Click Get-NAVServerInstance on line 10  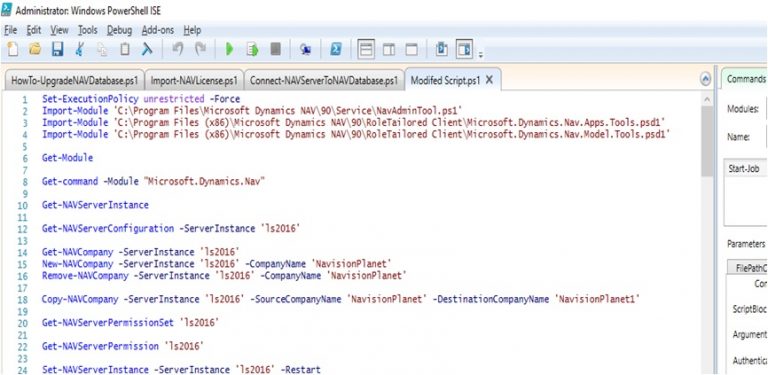click(x=95, y=205)
